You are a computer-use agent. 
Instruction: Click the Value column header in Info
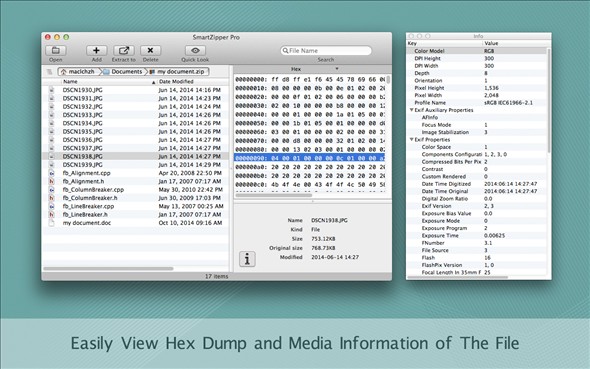[x=516, y=43]
